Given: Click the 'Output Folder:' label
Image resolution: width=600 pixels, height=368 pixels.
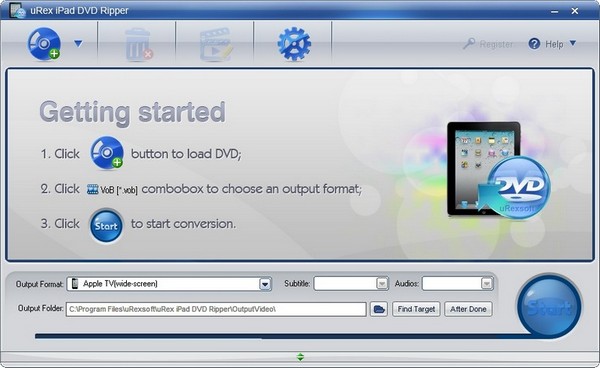Looking at the screenshot, I should [x=41, y=308].
